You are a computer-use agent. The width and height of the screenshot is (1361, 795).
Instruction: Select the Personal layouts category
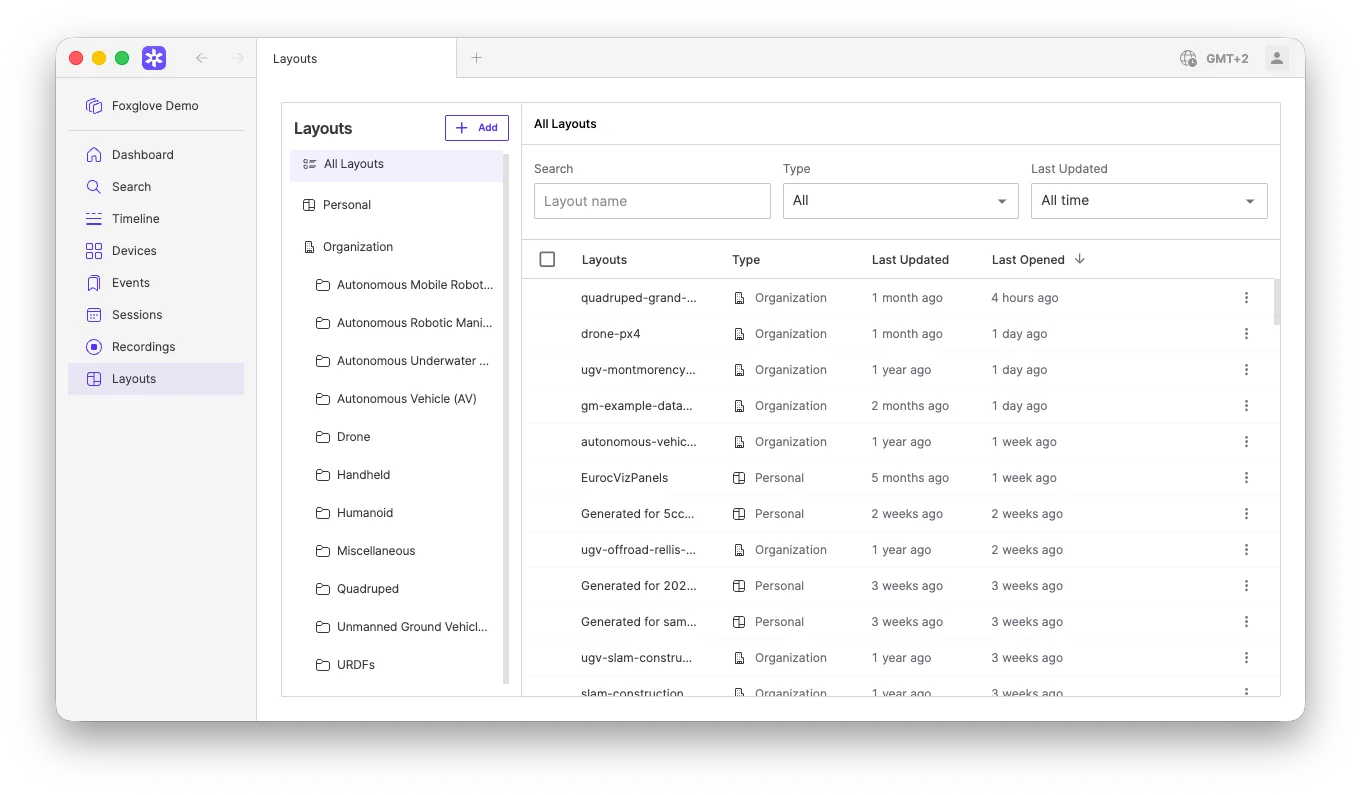396,205
